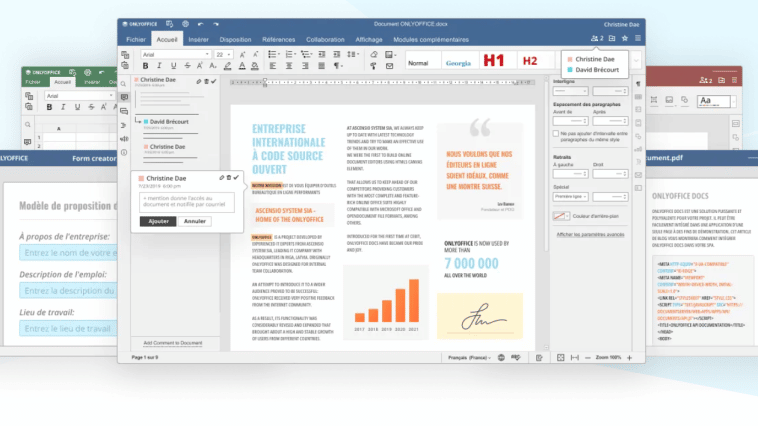Open the Arial font name dropdown

pos(176,55)
